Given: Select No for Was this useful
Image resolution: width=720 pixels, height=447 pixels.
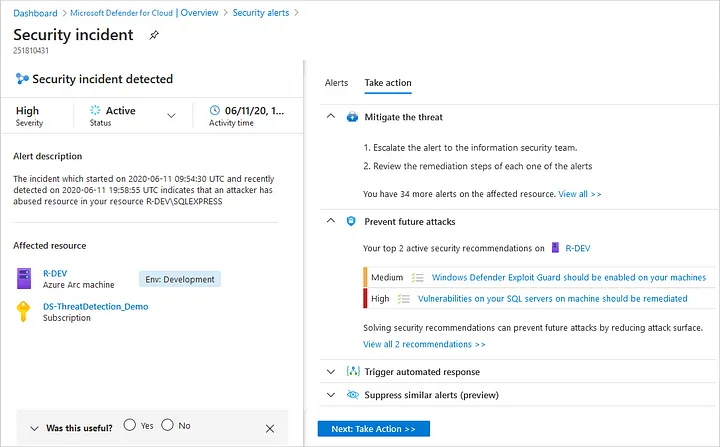Looking at the screenshot, I should (167, 424).
